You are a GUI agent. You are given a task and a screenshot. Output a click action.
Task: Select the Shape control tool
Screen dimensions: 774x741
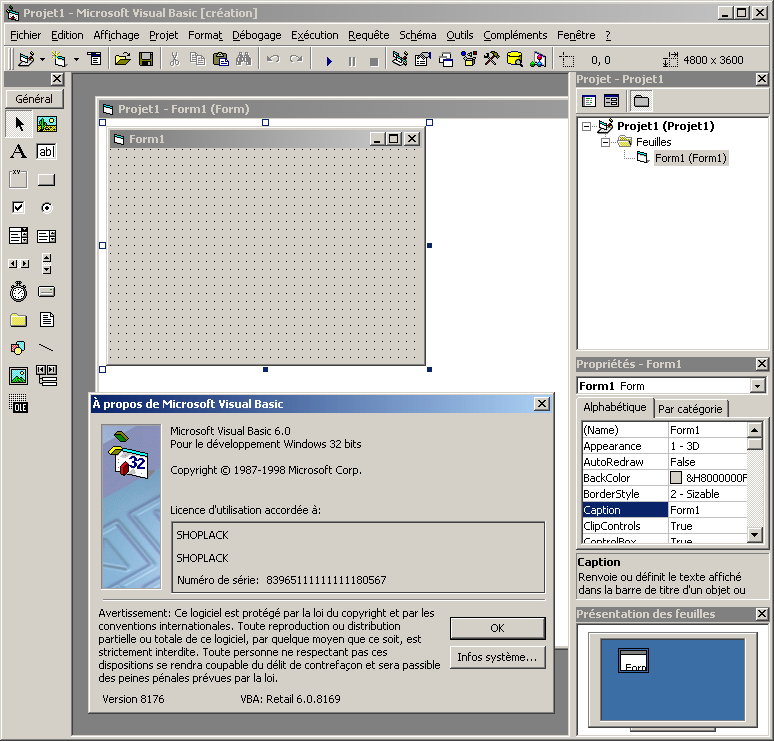[x=19, y=348]
